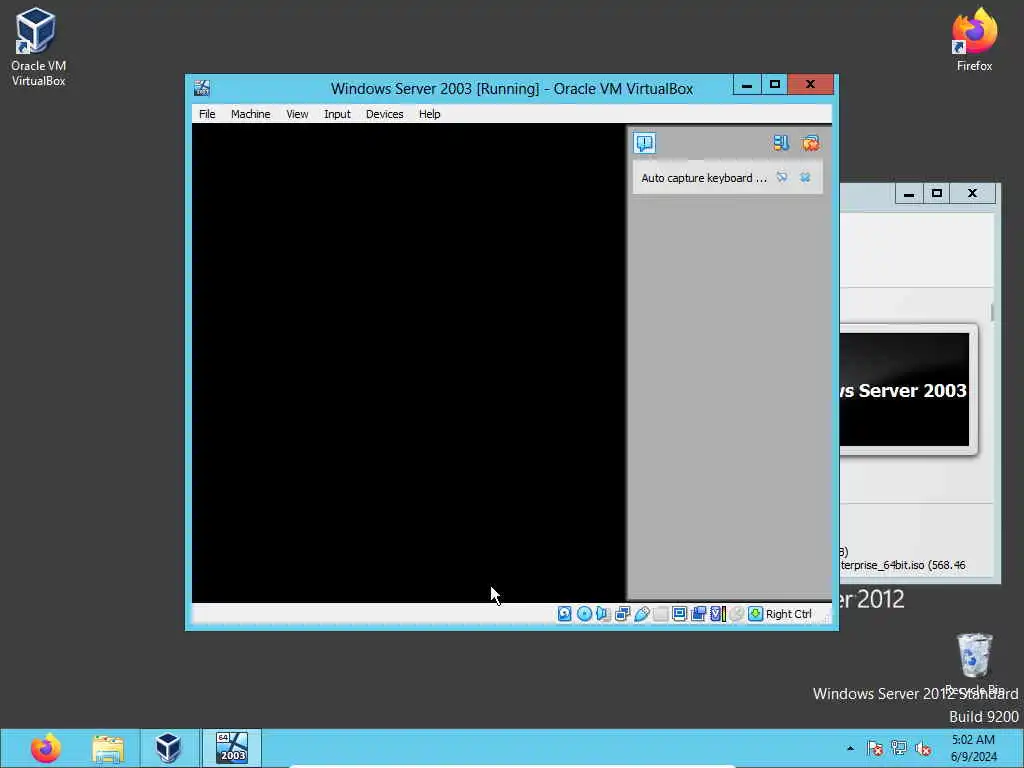1024x768 pixels.
Task: Maximize the Windows Server 2003 VM window
Action: click(775, 84)
